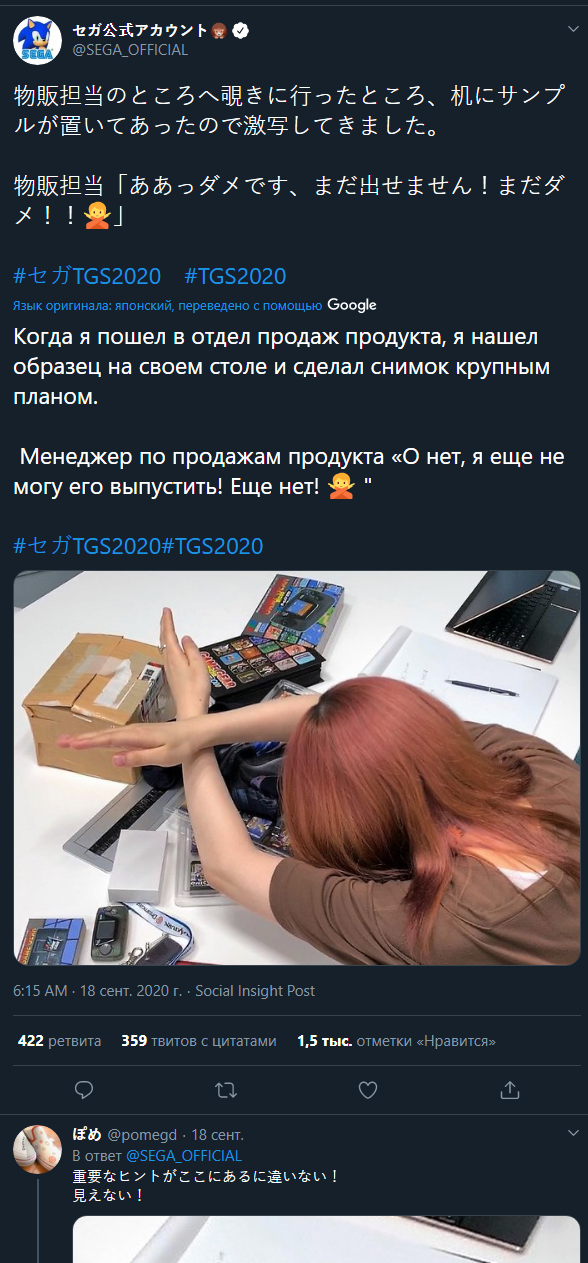Click the SEGA account avatar
The image size is (588, 1263).
[37, 39]
